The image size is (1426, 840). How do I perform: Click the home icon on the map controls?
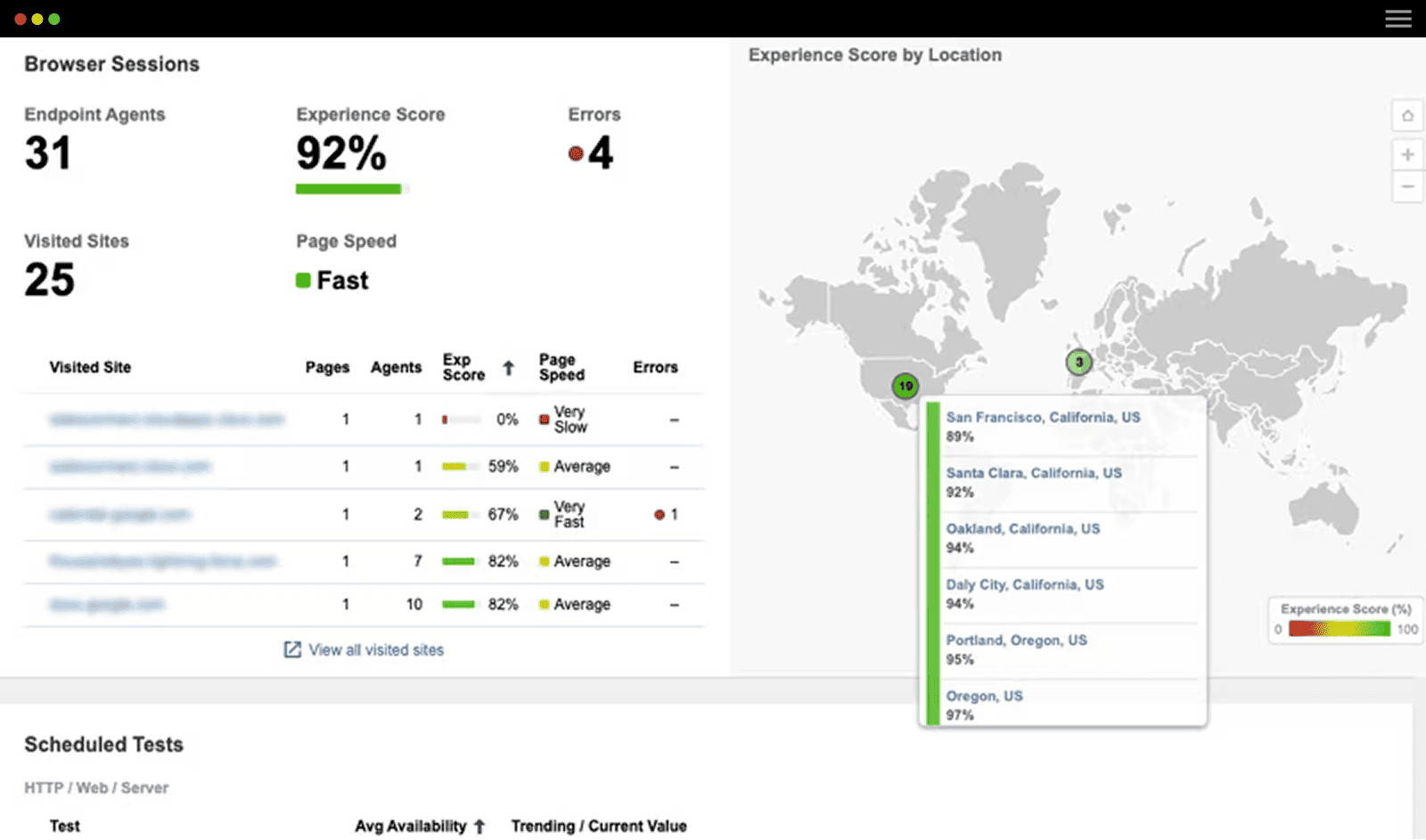pyautogui.click(x=1408, y=116)
